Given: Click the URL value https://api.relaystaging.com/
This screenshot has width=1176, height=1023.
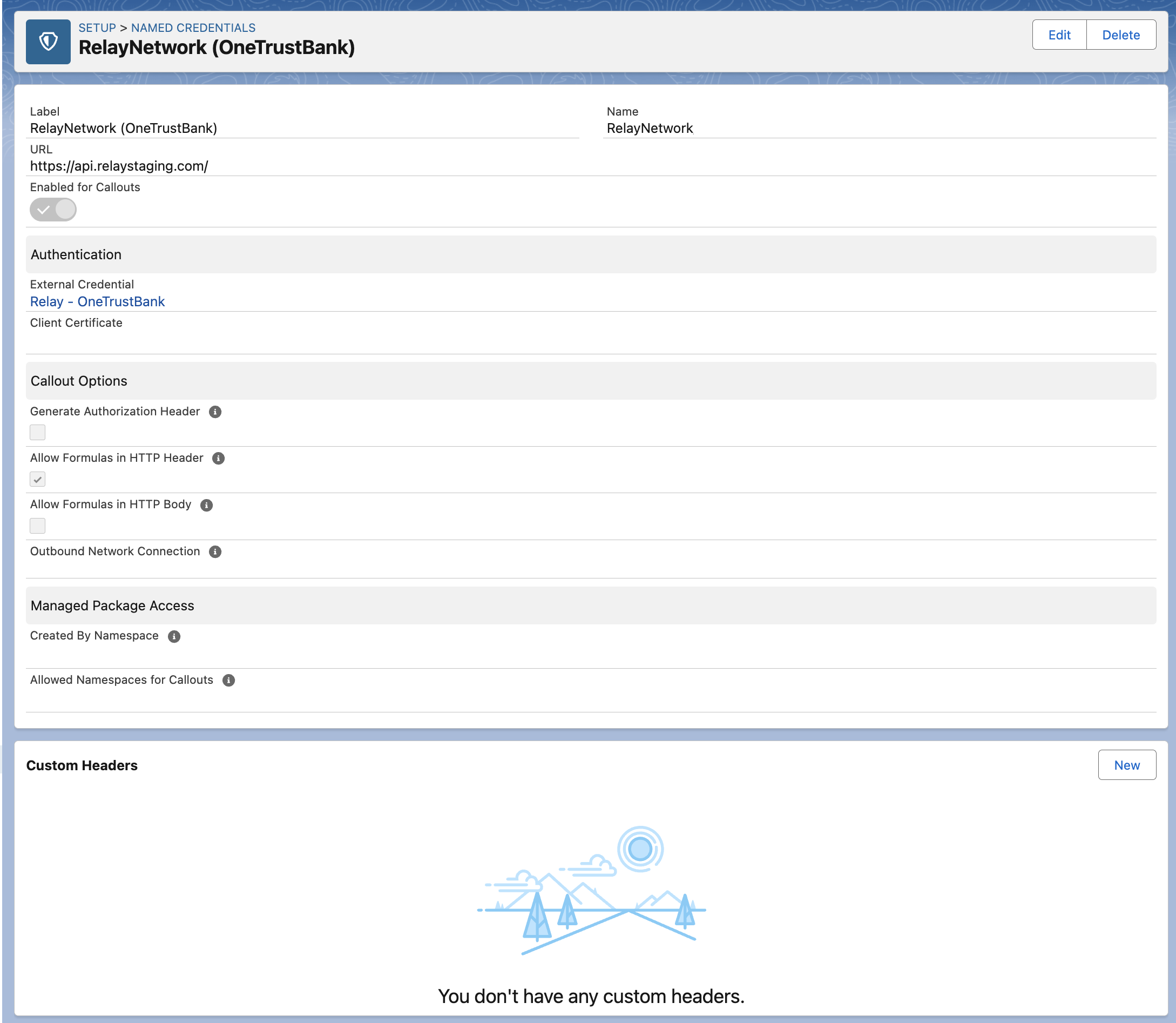Looking at the screenshot, I should 119,166.
